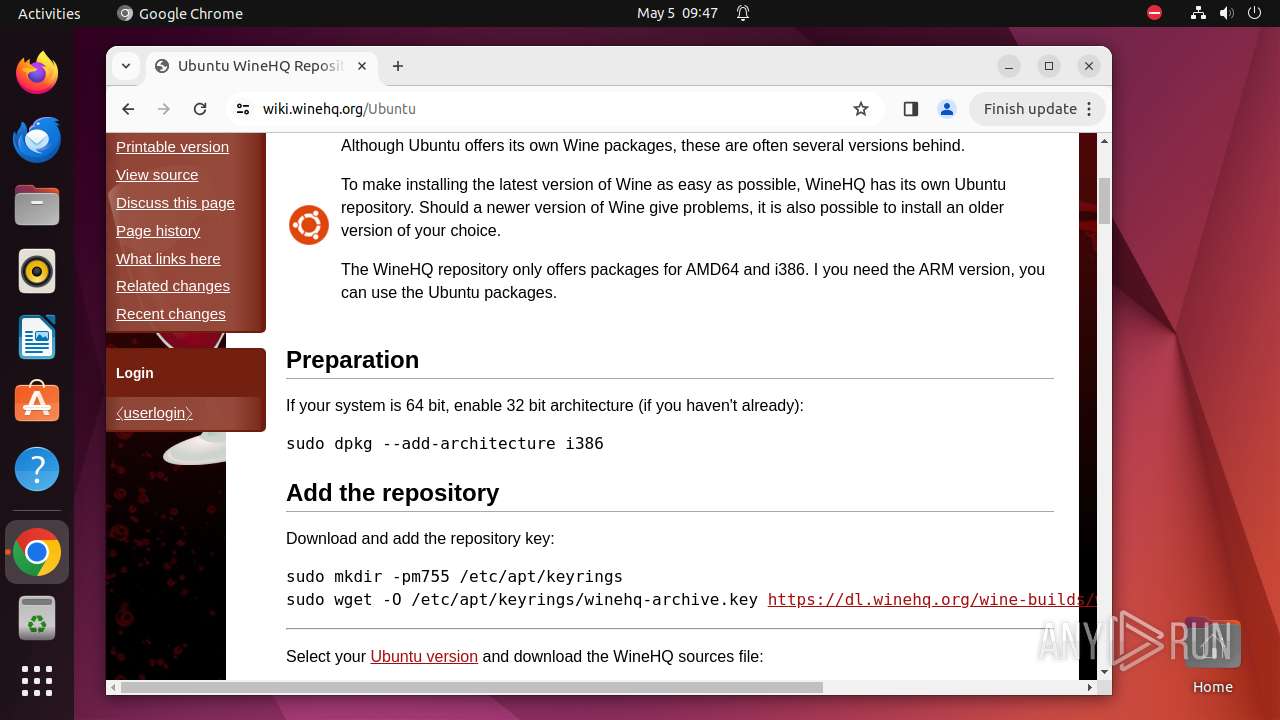The image size is (1280, 720).
Task: View site information icon in address bar
Action: 243,109
